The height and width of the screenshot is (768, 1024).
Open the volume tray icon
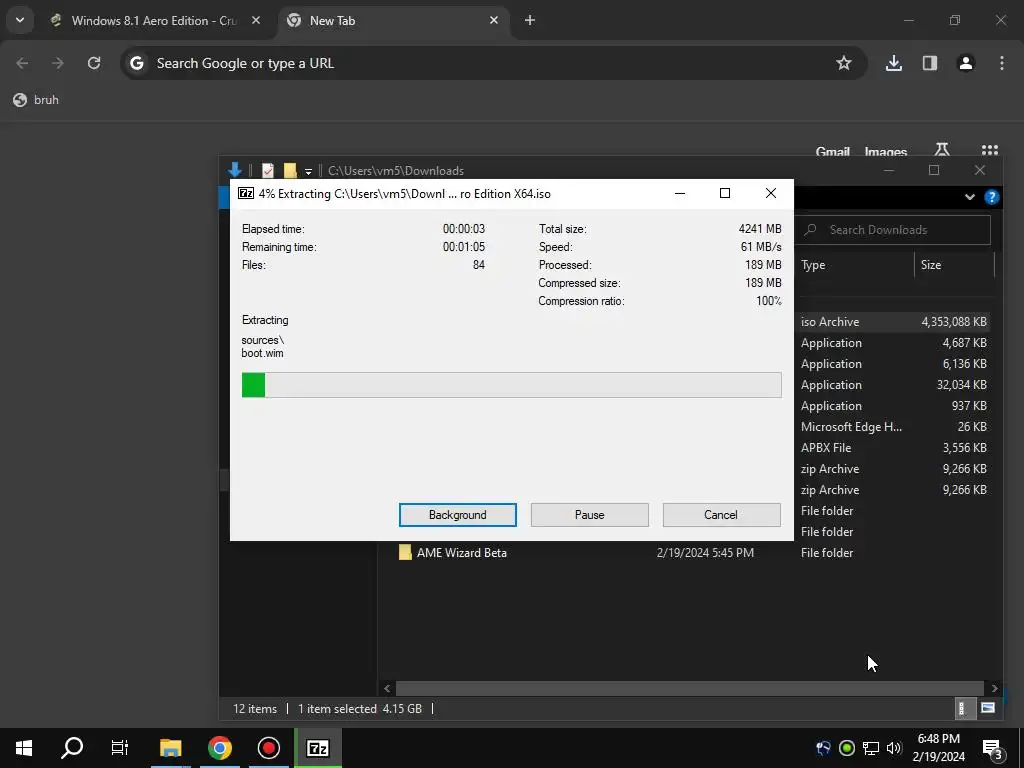pos(894,748)
